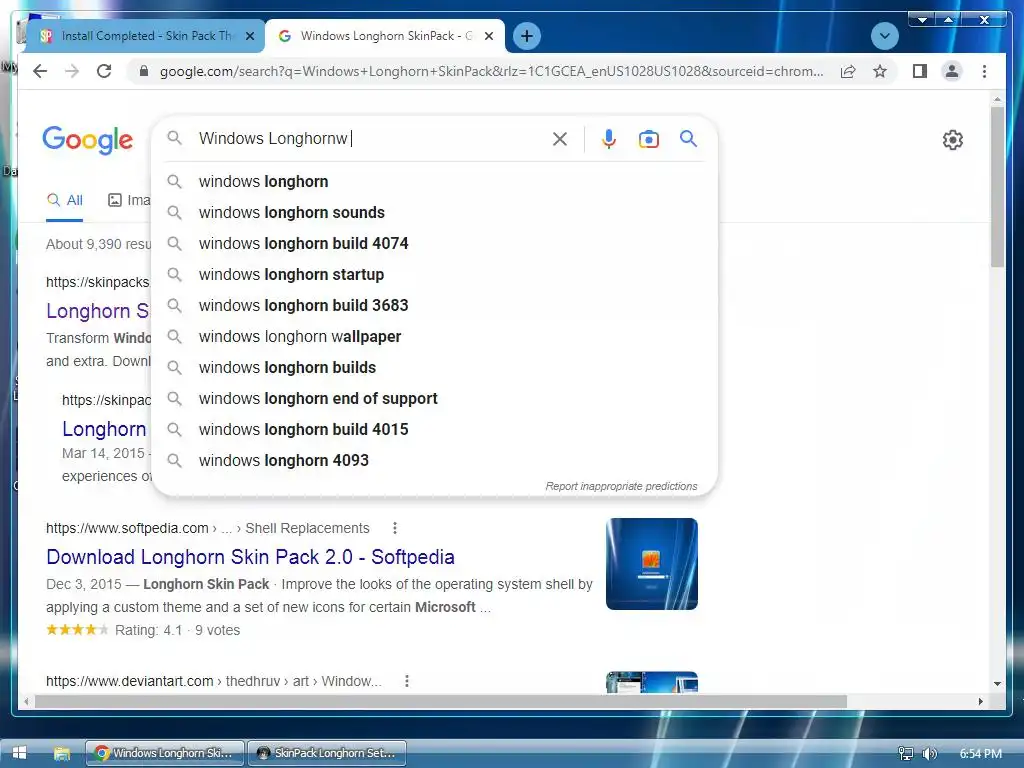Image resolution: width=1024 pixels, height=768 pixels.
Task: Open the Longhorn S skinpacks result title
Action: tap(97, 311)
